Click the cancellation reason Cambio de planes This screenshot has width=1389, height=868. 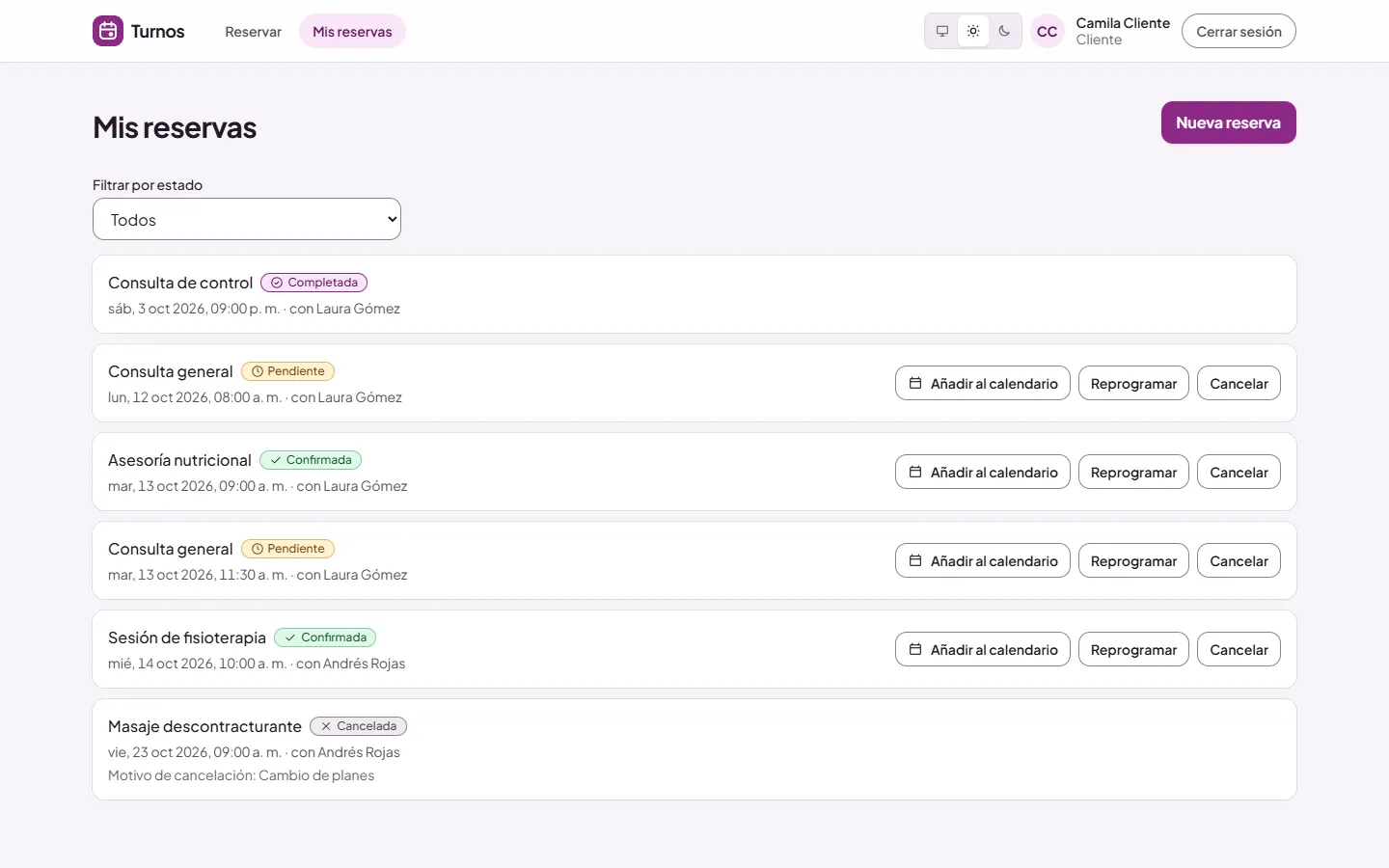click(241, 775)
